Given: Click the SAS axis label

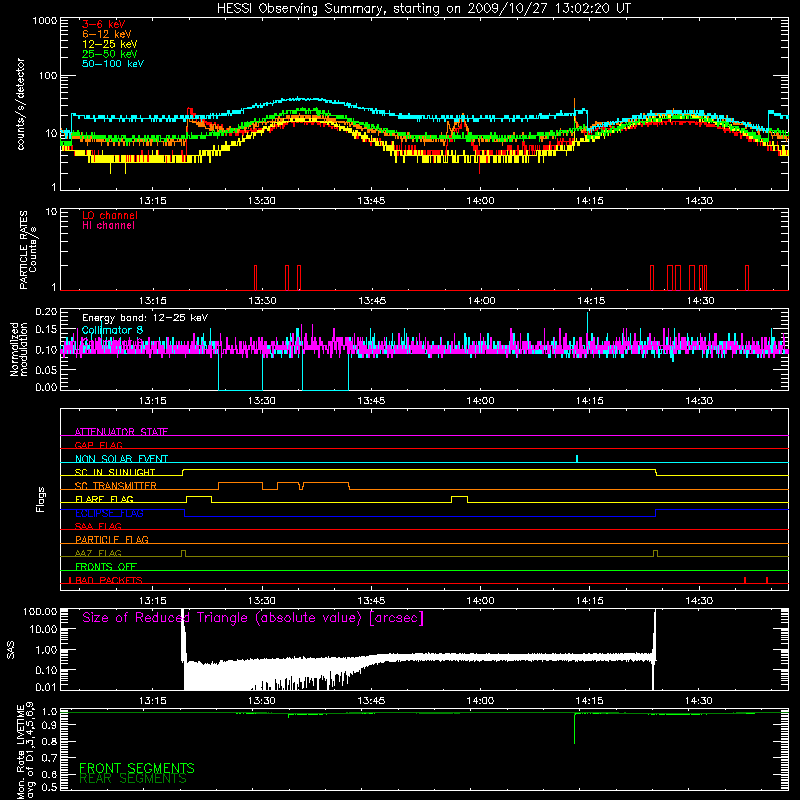Looking at the screenshot, I should [x=11, y=650].
